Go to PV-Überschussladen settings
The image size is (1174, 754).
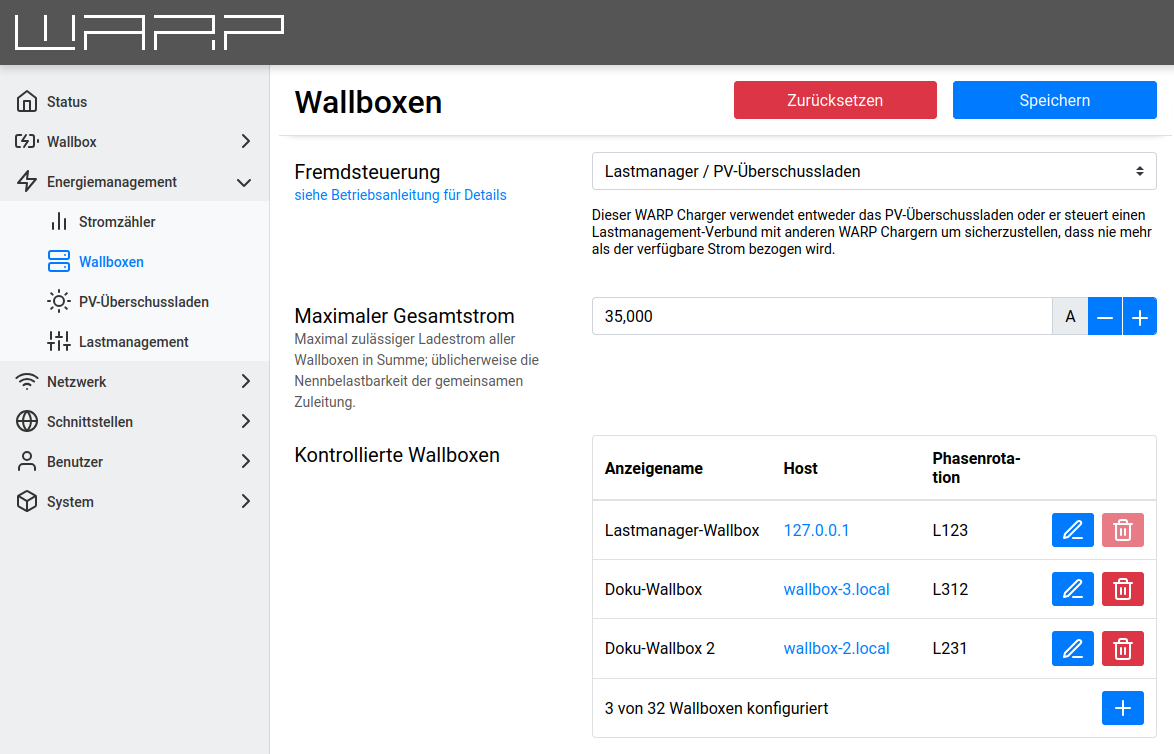pos(143,302)
